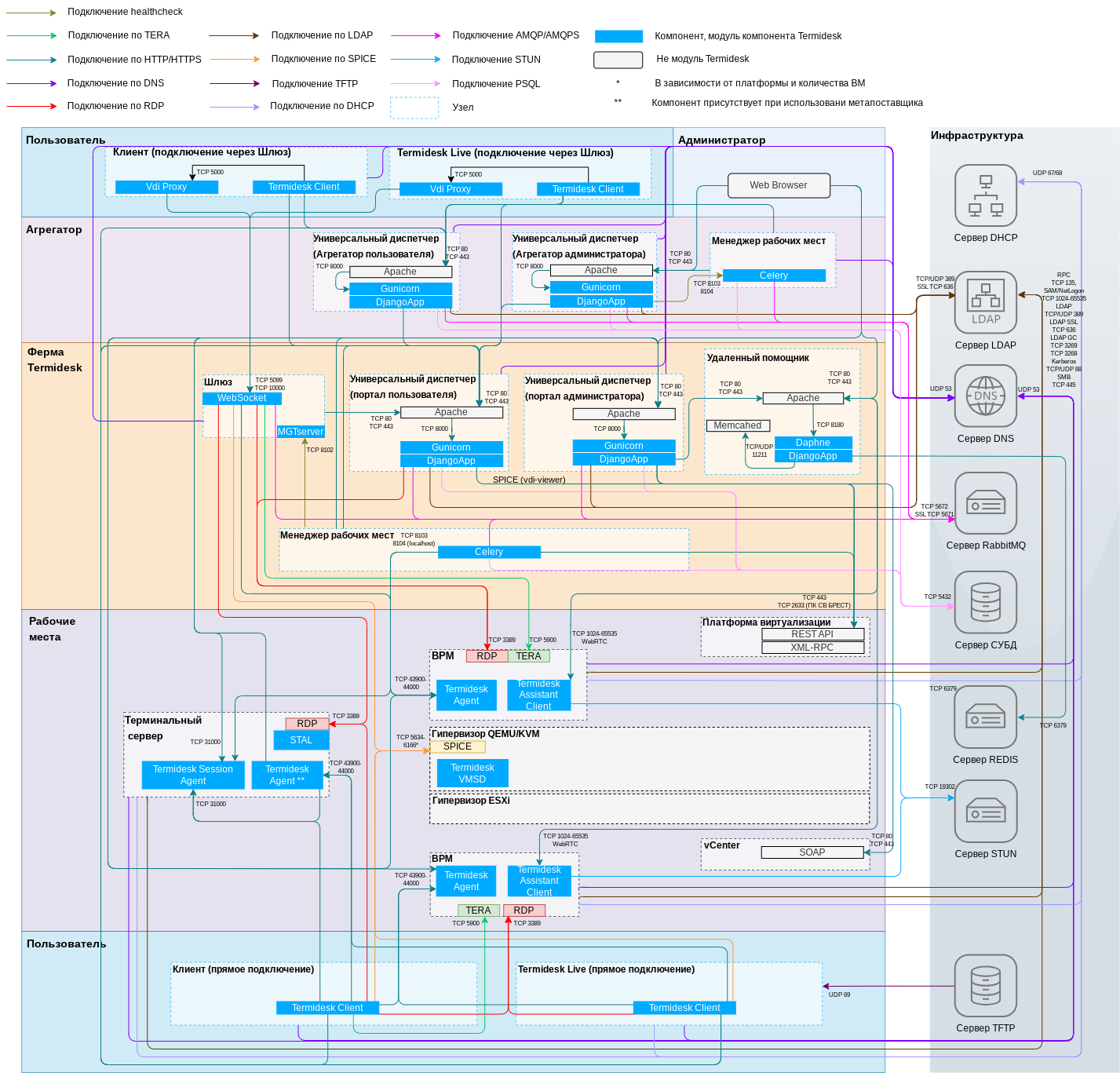Select the Termidesk Session Agent box

pyautogui.click(x=193, y=775)
